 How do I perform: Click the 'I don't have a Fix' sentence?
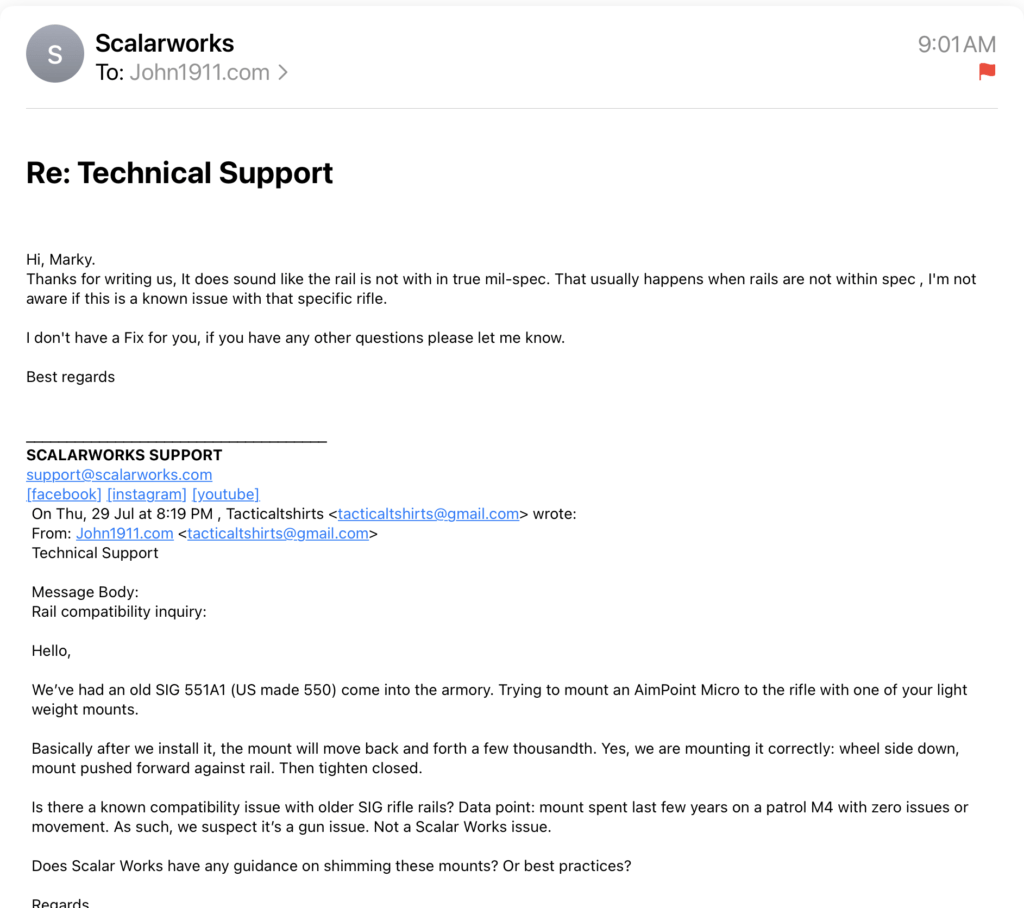pyautogui.click(x=295, y=338)
